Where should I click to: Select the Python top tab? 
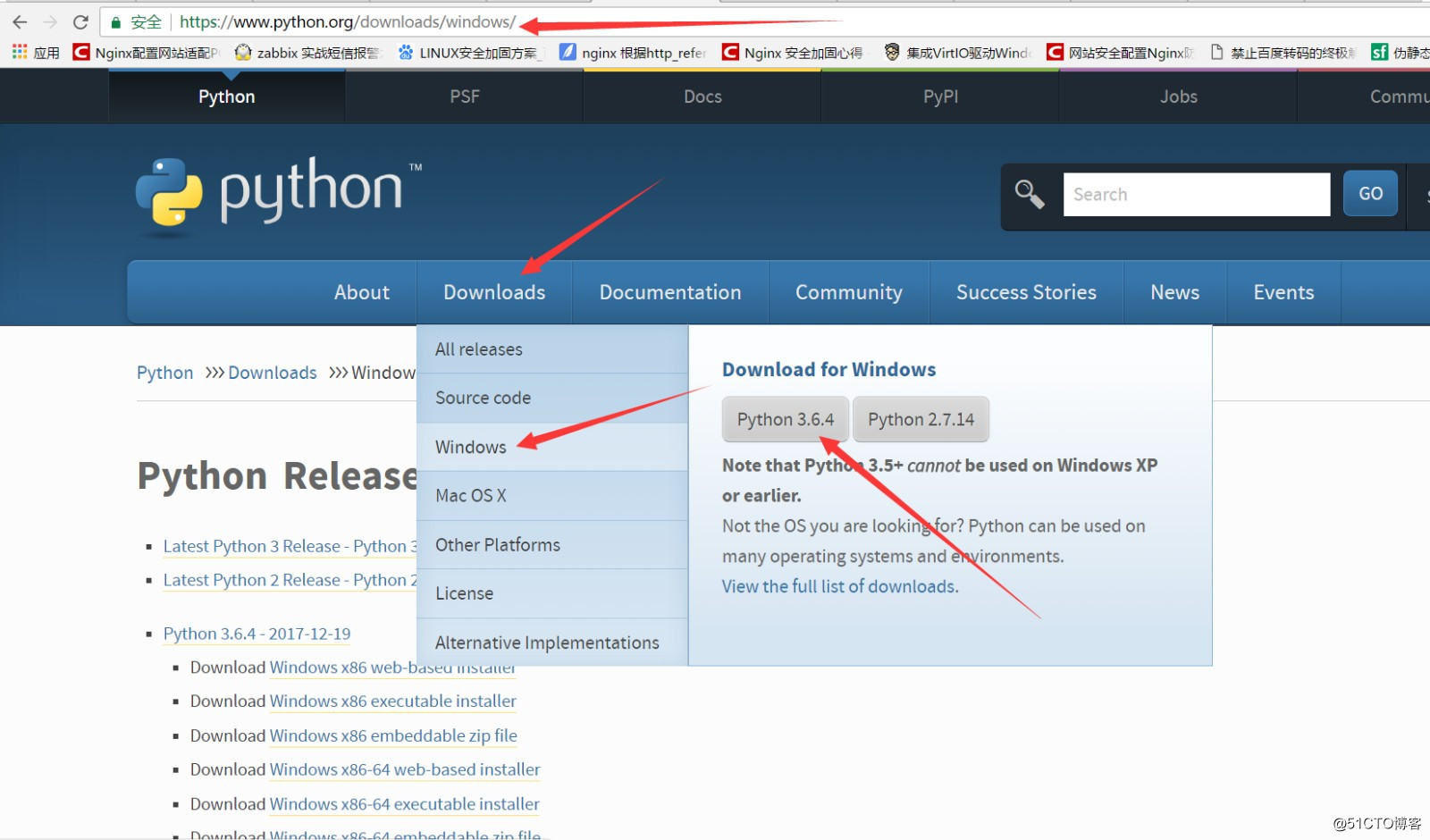[x=227, y=97]
